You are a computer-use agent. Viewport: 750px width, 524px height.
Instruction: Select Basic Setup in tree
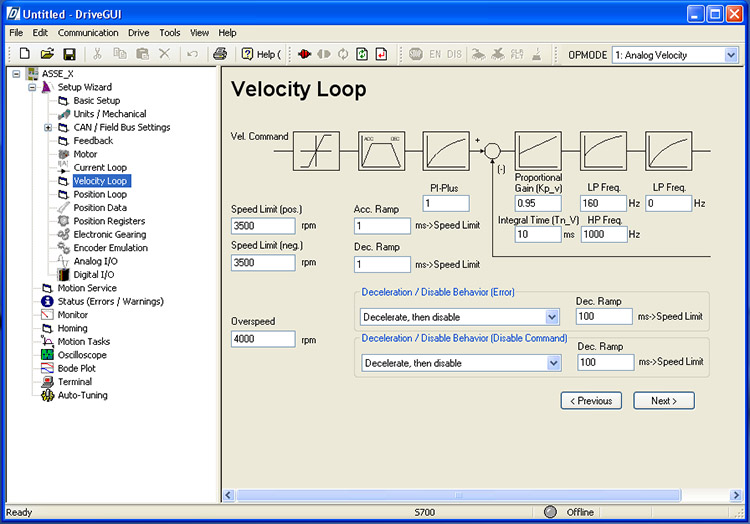97,100
